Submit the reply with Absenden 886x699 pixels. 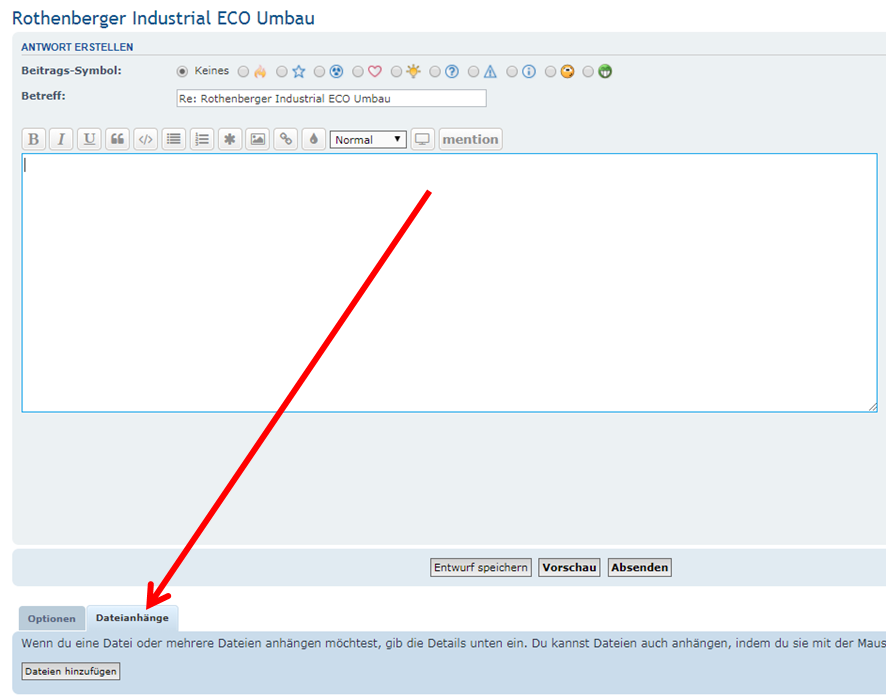640,568
